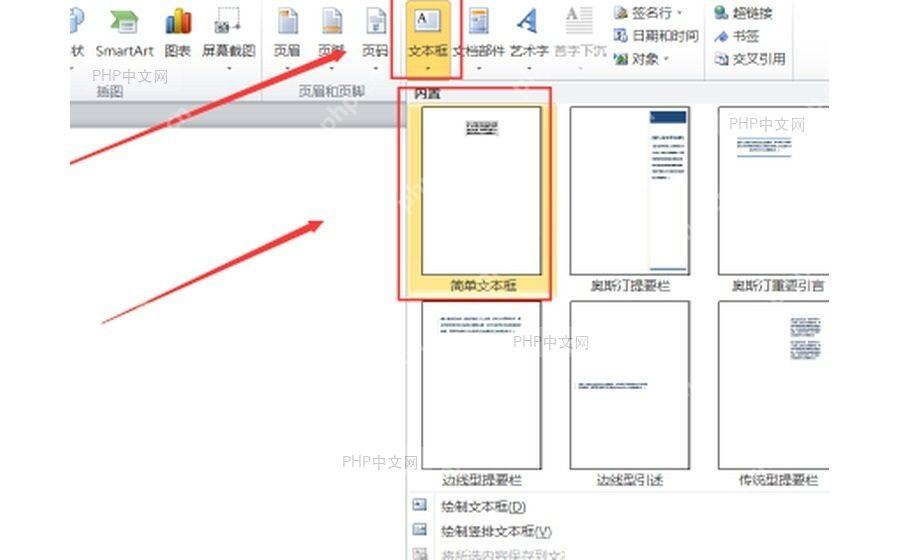Click the drop cap (首字下沉) icon
This screenshot has width=900, height=560.
tap(579, 22)
